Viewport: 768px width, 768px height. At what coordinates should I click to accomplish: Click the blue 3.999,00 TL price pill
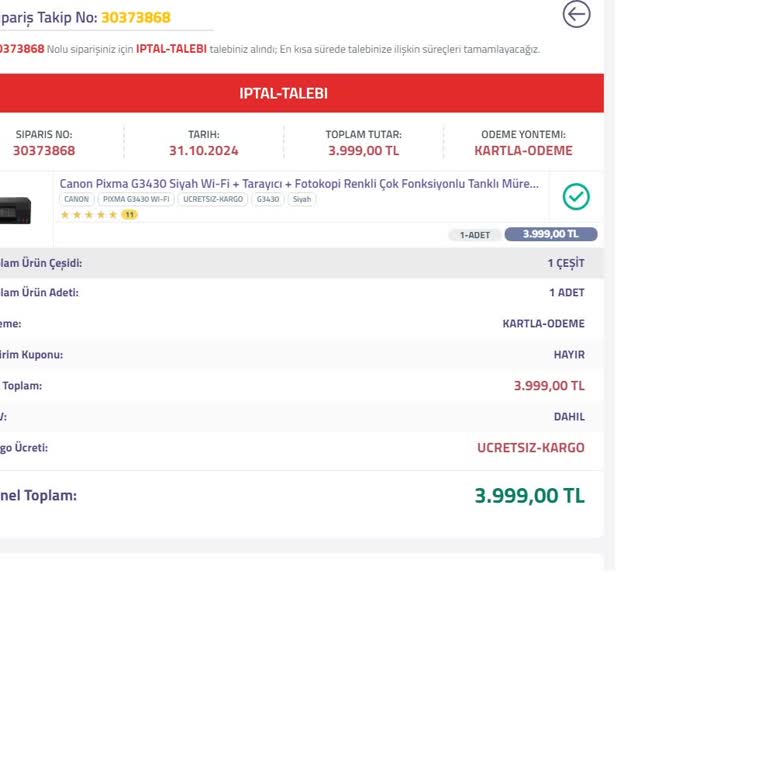[551, 234]
